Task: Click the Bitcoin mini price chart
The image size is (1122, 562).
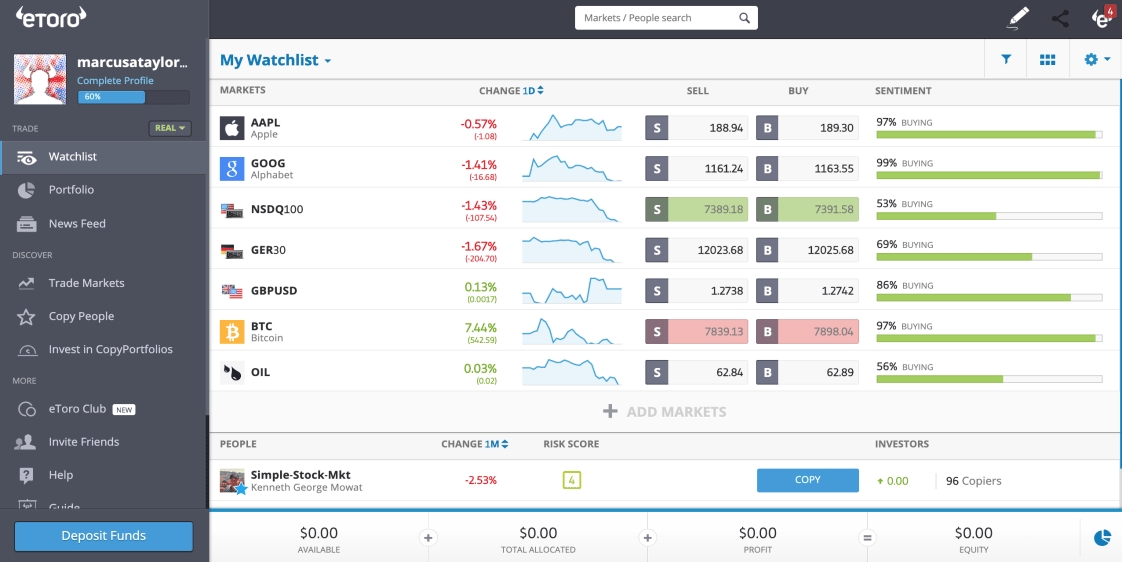Action: (572, 331)
